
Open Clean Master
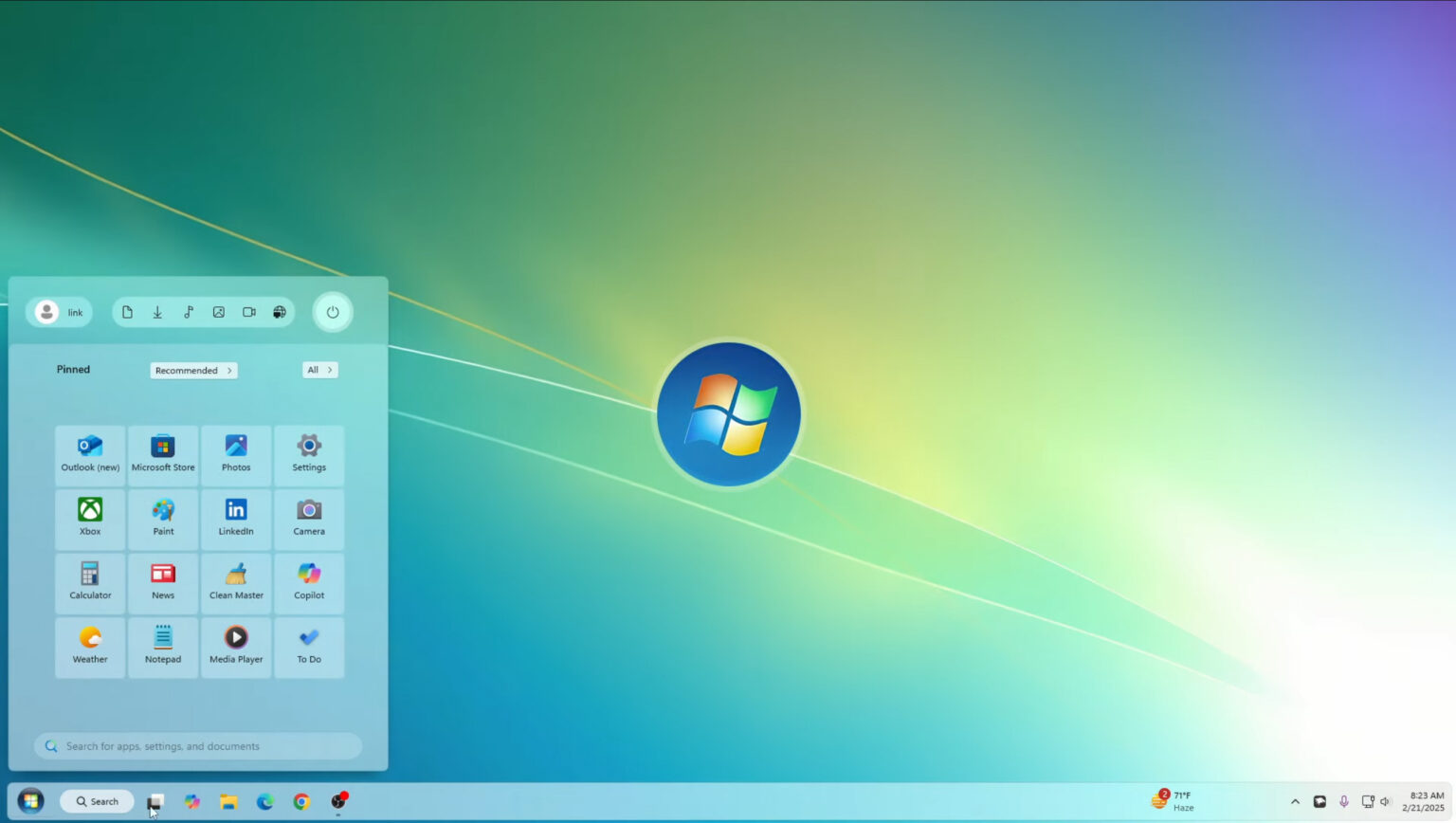tap(235, 582)
